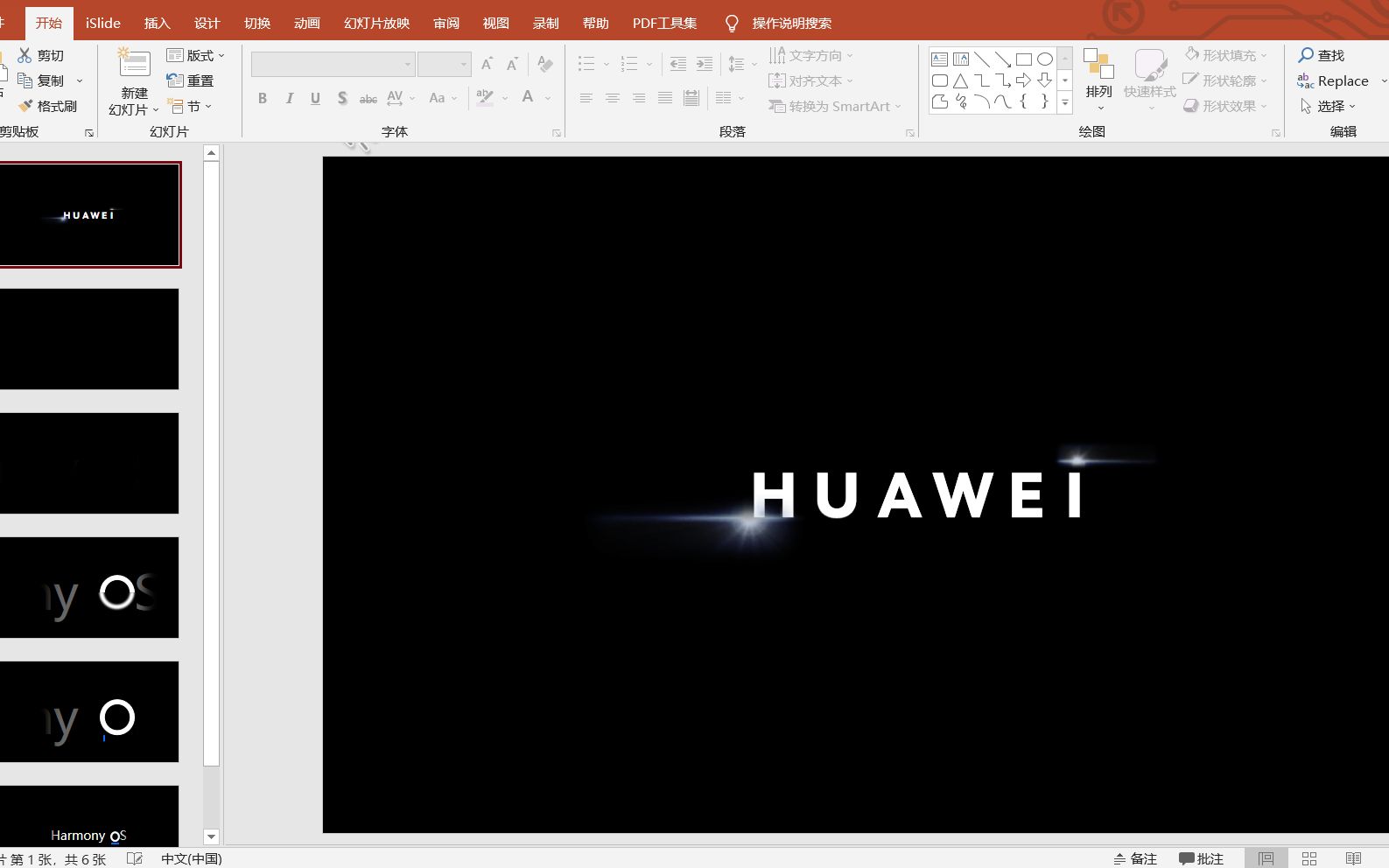Select the Format Painter (格式刷) brush
This screenshot has width=1389, height=868.
(x=25, y=106)
